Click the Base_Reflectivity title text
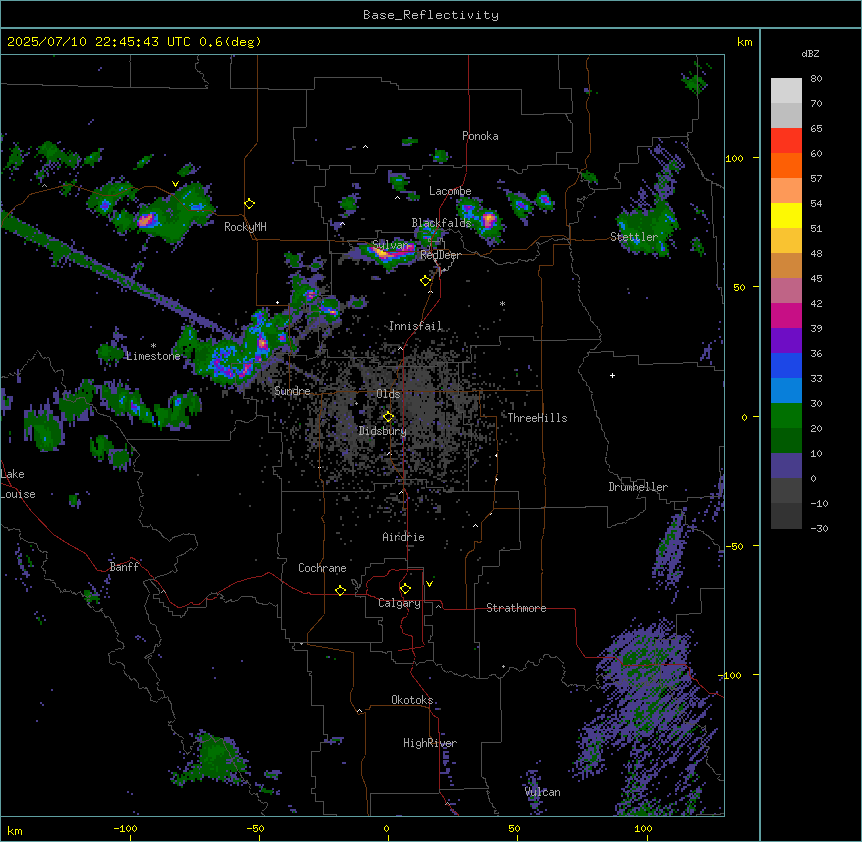This screenshot has height=842, width=862. tap(431, 15)
